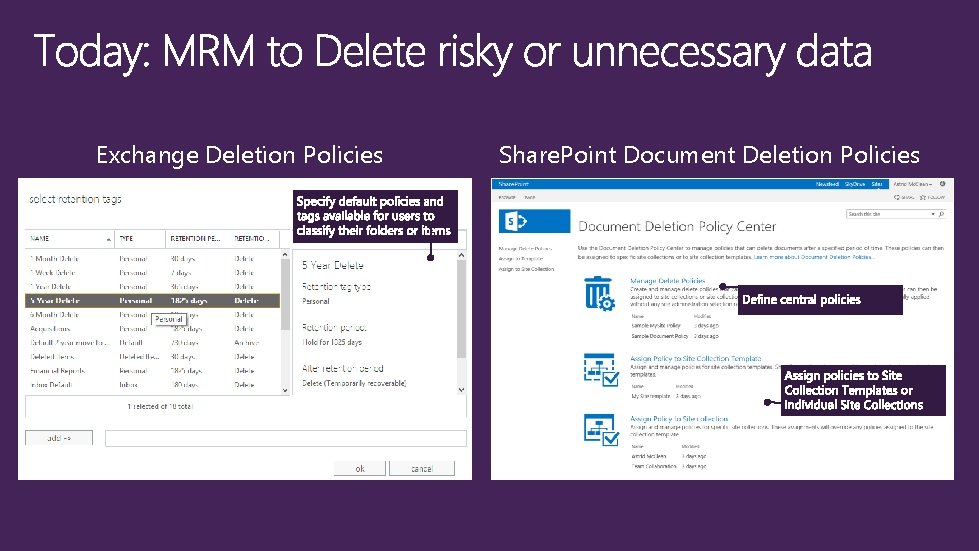The image size is (979, 551).
Task: Open SkyDrive in the SharePoint top bar
Action: pos(855,184)
